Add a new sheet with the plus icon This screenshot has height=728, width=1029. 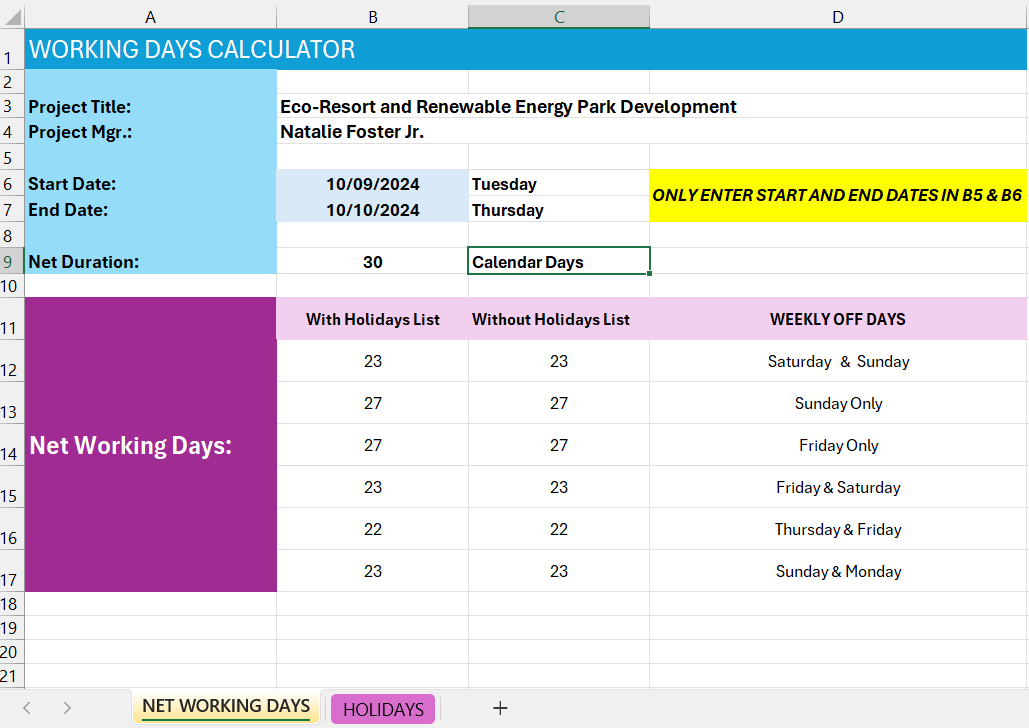click(500, 708)
